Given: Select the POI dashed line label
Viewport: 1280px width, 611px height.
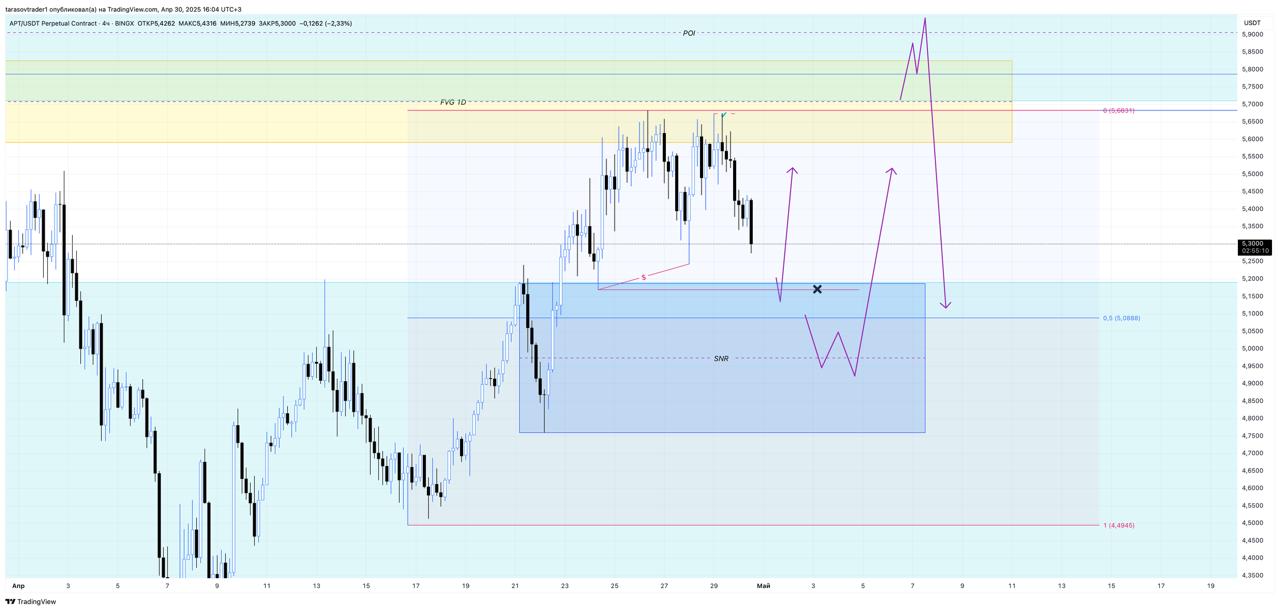Looking at the screenshot, I should coord(689,33).
